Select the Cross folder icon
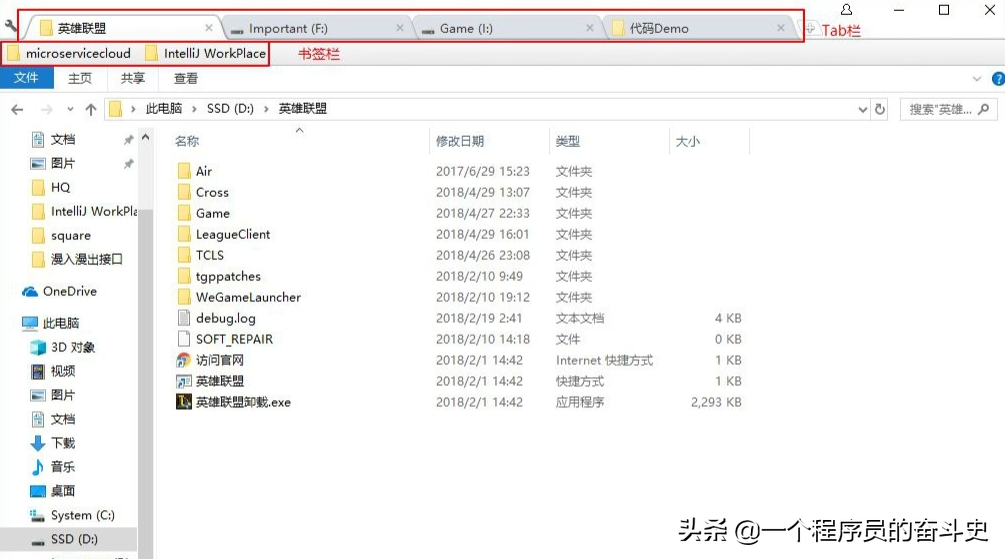The image size is (1005, 559). point(184,192)
